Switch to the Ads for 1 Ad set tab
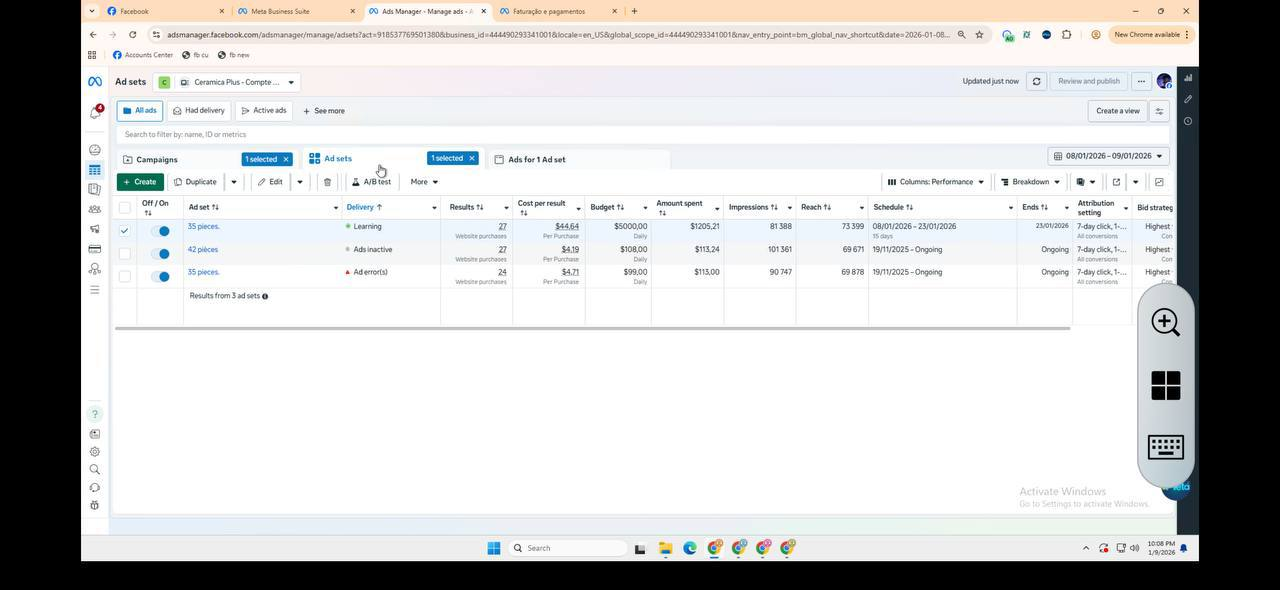Image resolution: width=1280 pixels, height=590 pixels. pyautogui.click(x=536, y=159)
